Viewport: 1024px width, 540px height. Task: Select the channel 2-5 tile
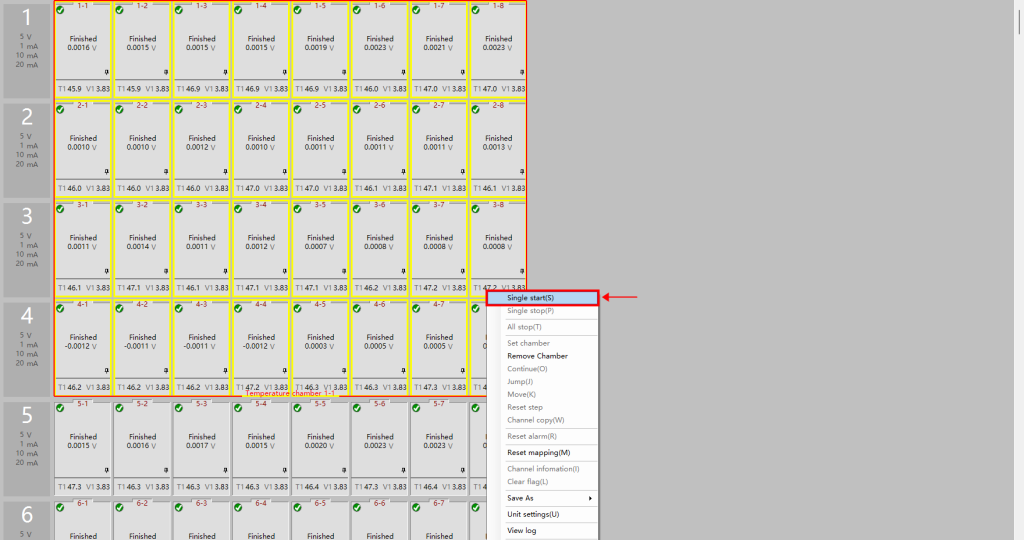[x=320, y=147]
